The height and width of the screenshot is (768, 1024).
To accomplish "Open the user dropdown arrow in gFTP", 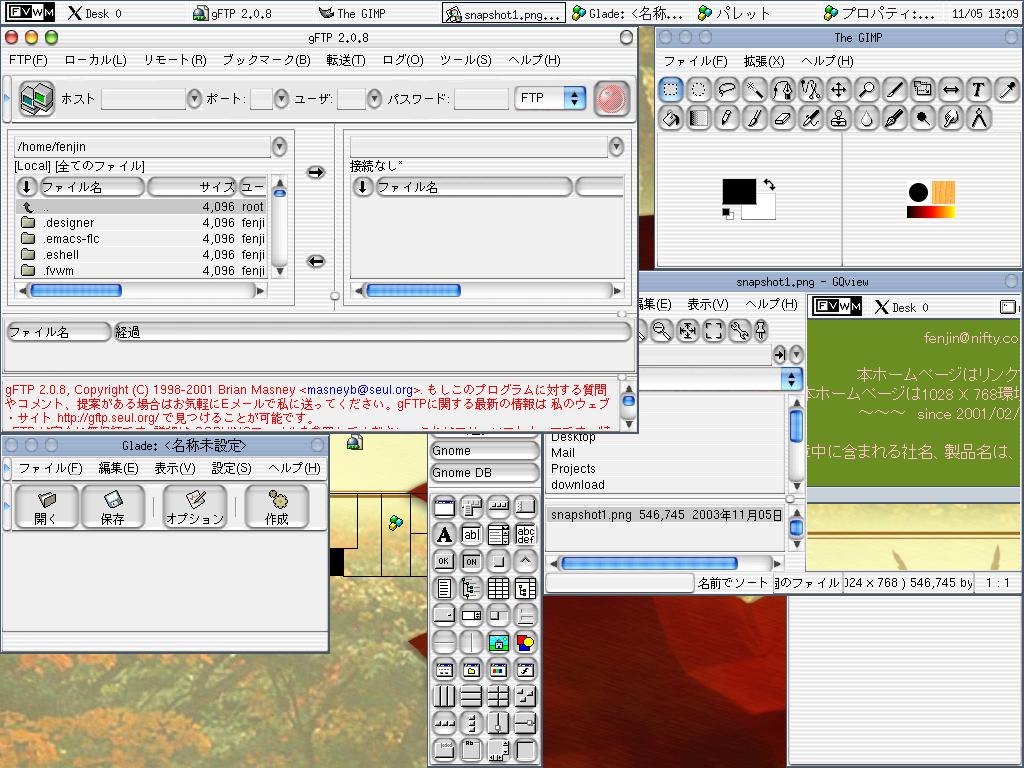I will [x=374, y=99].
